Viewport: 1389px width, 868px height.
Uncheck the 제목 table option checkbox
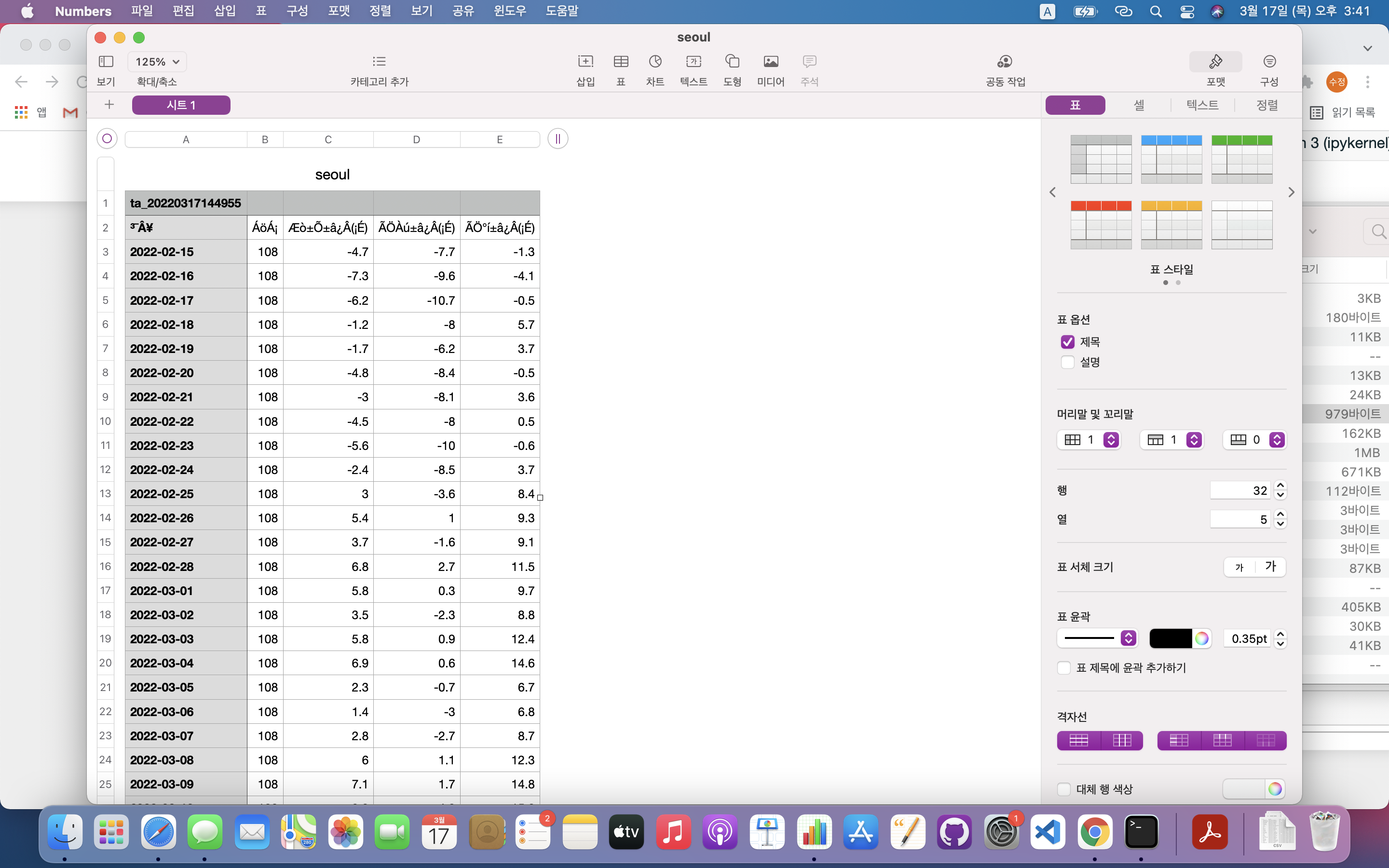[x=1068, y=342]
